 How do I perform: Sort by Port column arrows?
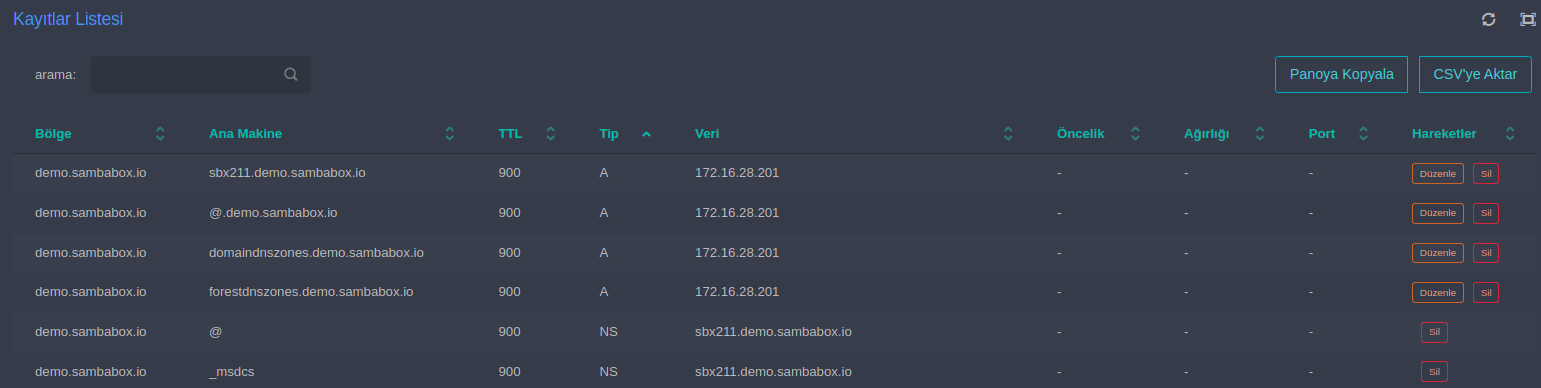(x=1362, y=133)
